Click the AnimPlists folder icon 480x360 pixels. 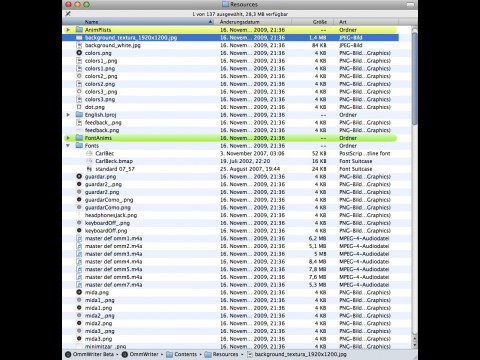79,30
